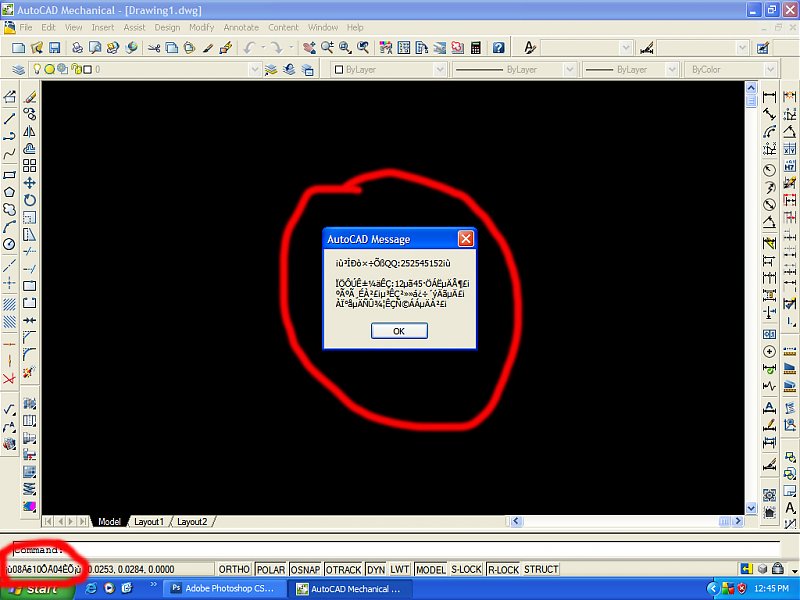Open the ByLayer linetype dropdown
The image size is (800, 600).
pos(569,69)
